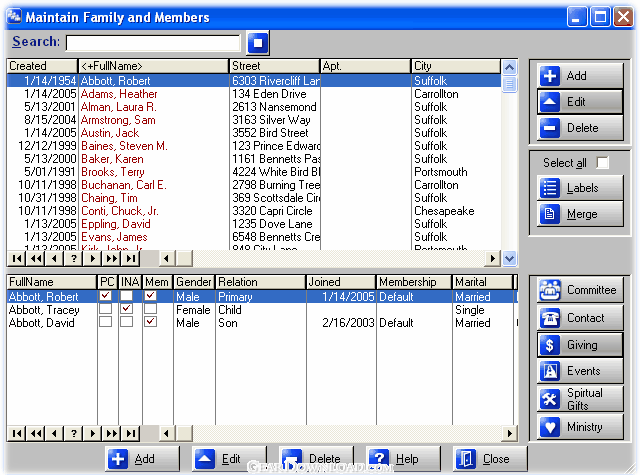Screen dimensions: 640x475
Task: Open the Committee panel
Action: 580,290
